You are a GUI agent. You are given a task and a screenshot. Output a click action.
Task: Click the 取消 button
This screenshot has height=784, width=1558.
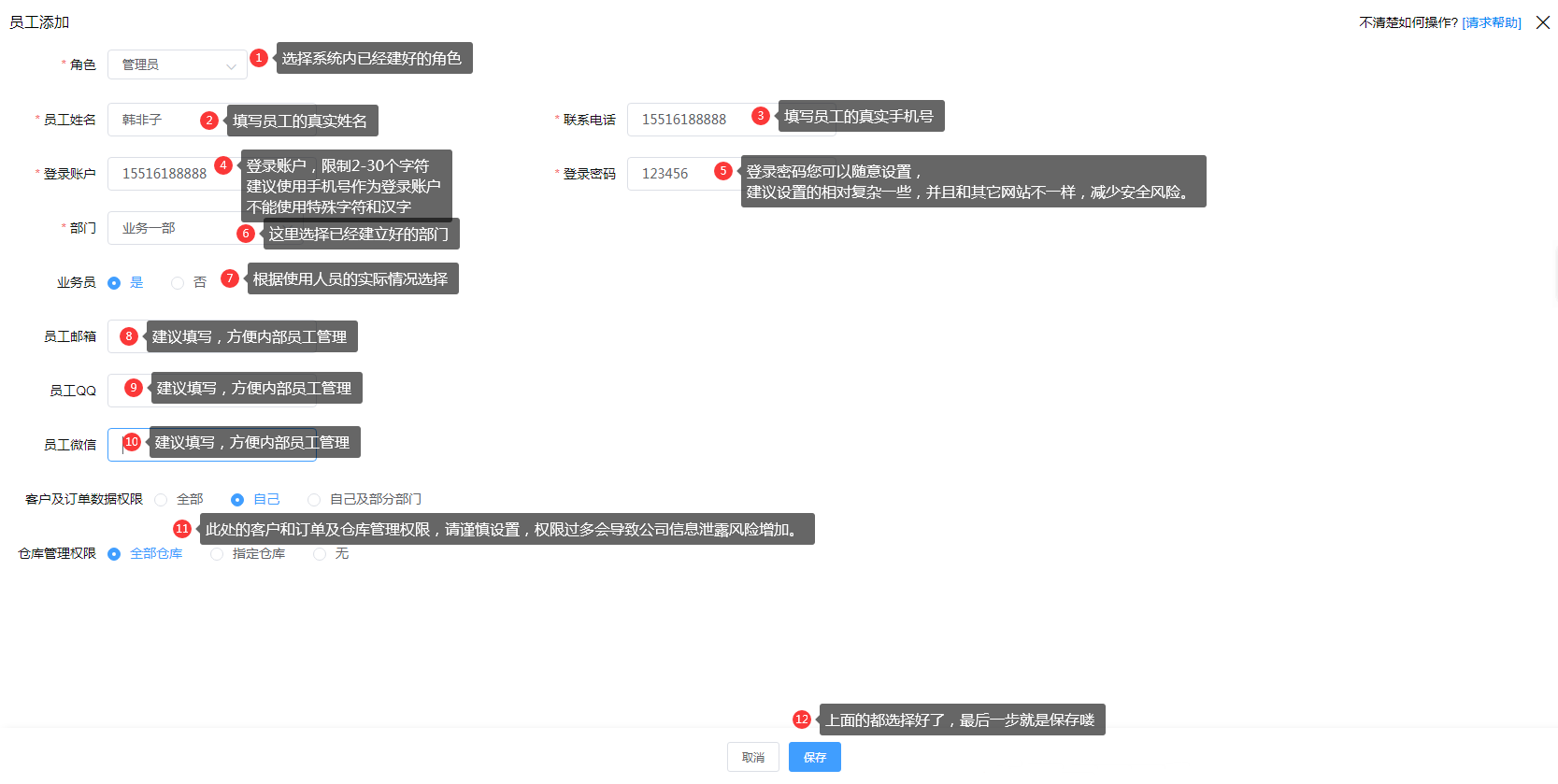pos(753,757)
